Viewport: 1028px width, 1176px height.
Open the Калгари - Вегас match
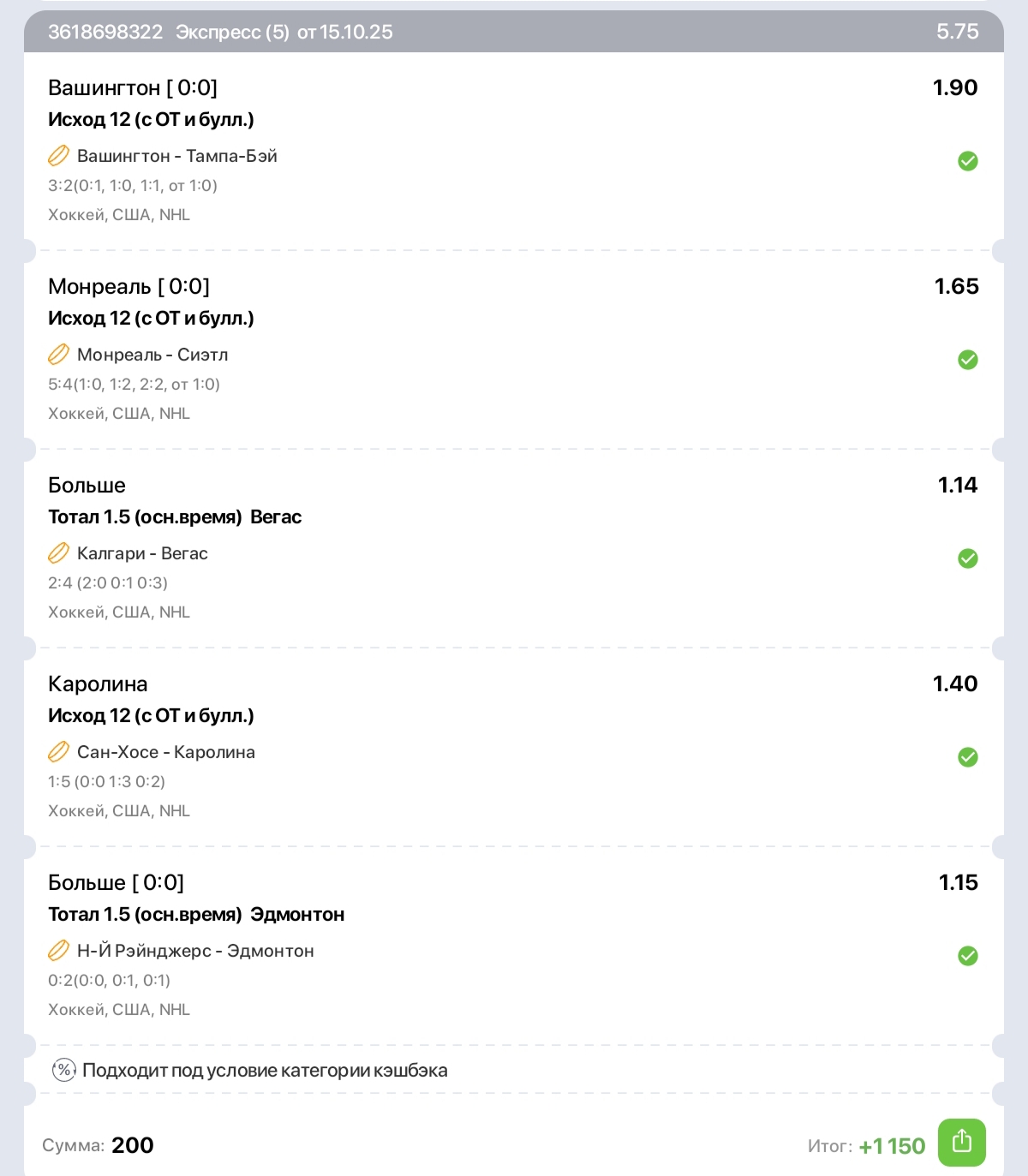pos(142,553)
